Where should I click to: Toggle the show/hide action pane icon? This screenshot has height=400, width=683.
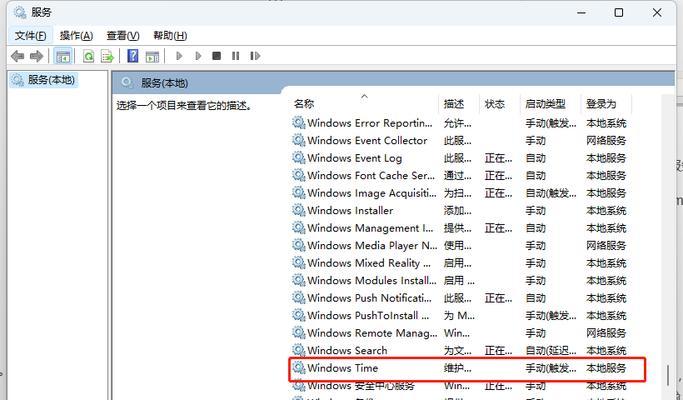[x=152, y=56]
